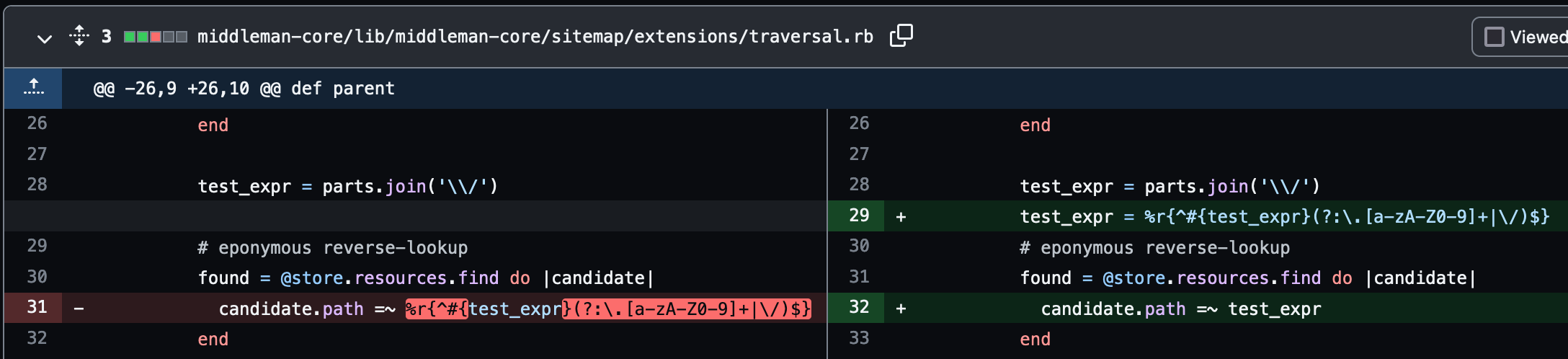Screen dimensions: 1568x359
Task: Open the traversal.rb file path link
Action: [x=535, y=36]
